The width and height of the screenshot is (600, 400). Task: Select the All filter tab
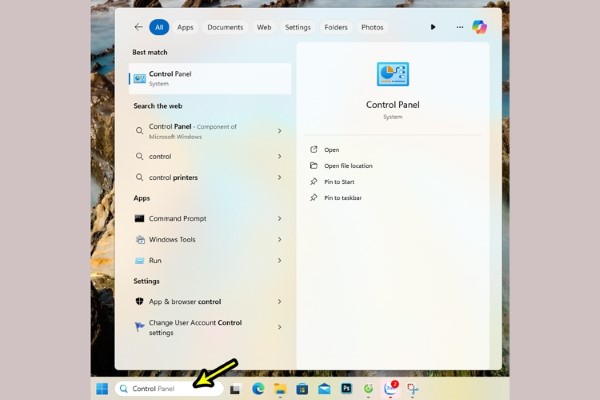(x=159, y=27)
